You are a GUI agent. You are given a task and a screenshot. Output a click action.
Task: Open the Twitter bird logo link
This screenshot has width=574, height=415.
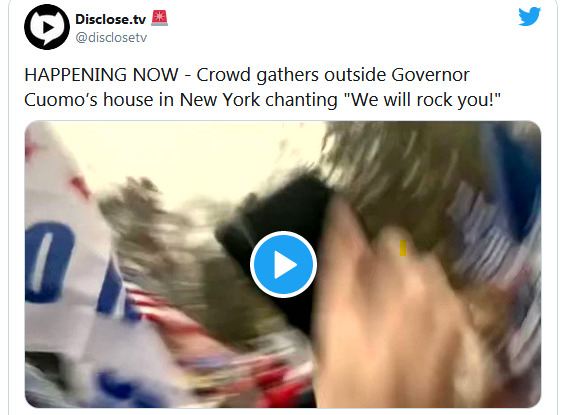[x=529, y=16]
